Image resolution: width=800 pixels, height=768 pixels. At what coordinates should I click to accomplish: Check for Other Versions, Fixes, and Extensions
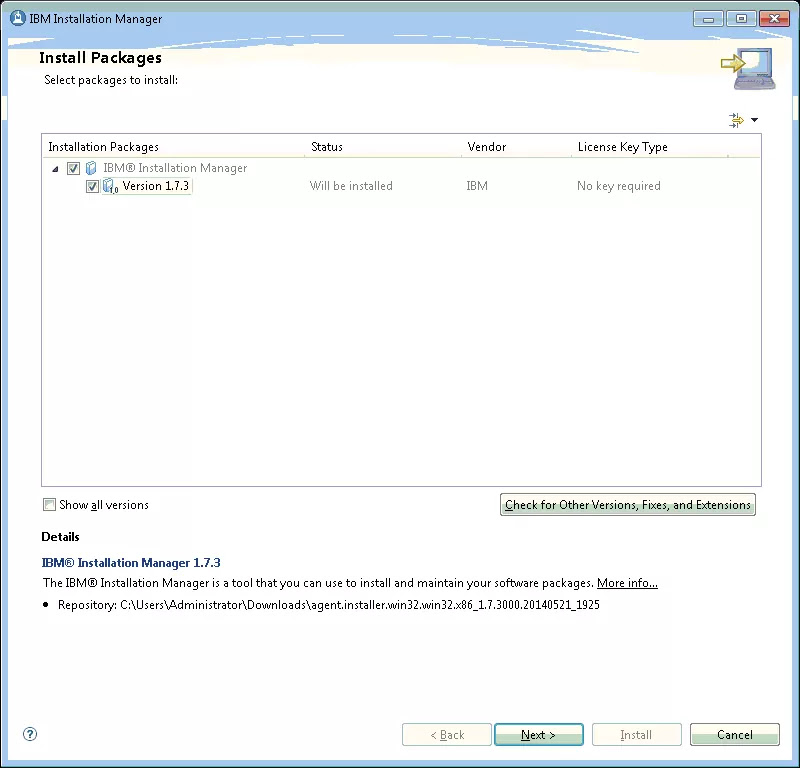[x=628, y=505]
